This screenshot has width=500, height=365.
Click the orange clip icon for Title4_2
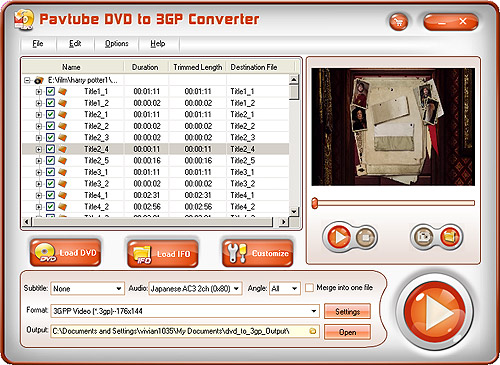pyautogui.click(x=62, y=207)
